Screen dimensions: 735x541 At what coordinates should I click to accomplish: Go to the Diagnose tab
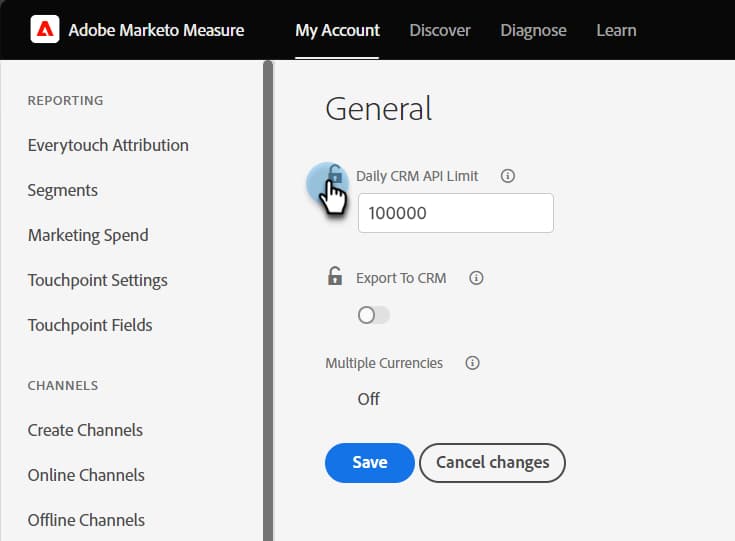coord(533,30)
